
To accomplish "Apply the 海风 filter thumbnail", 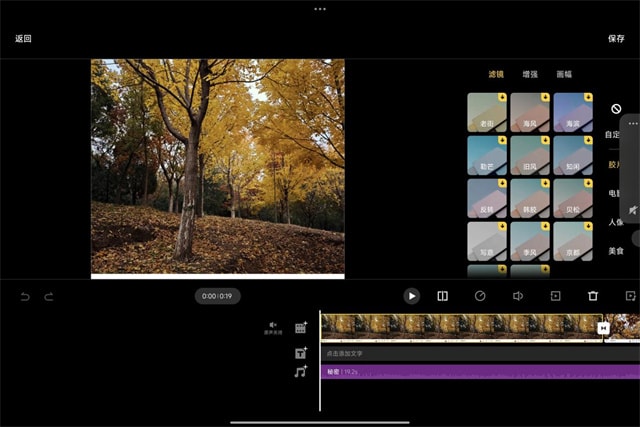I will click(530, 113).
